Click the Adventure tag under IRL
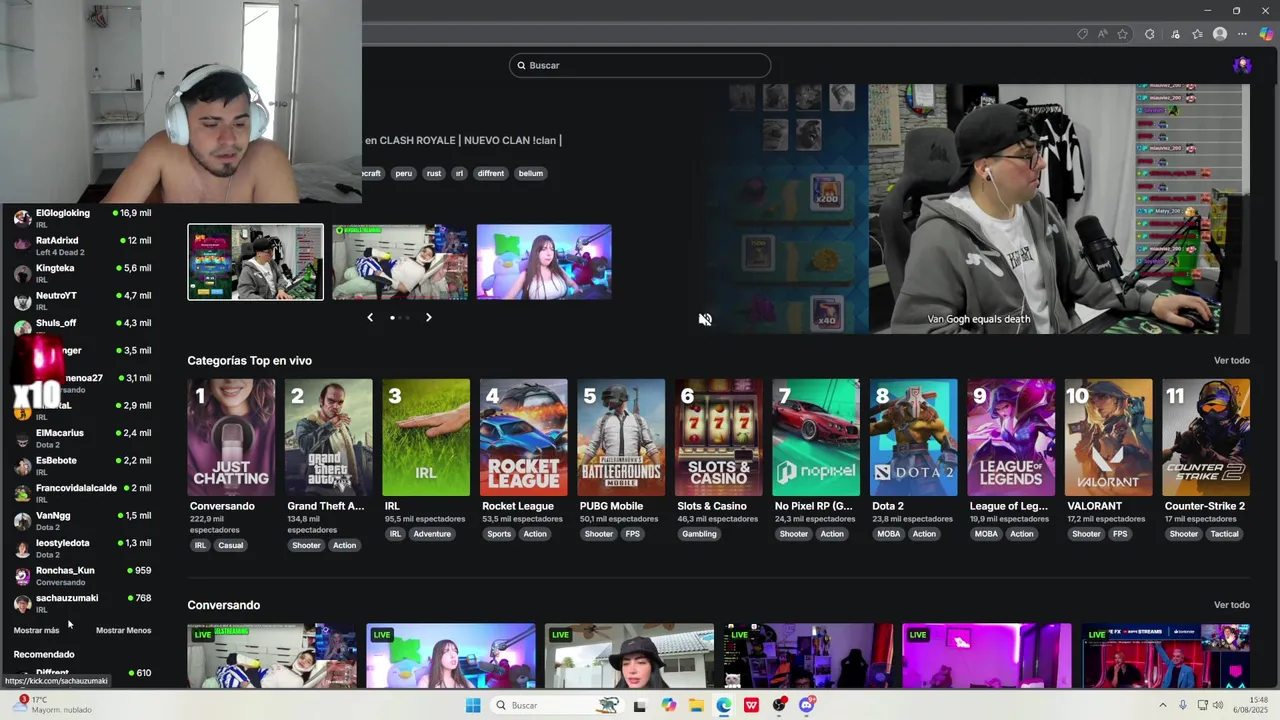Screen dimensions: 1280x720 point(432,534)
